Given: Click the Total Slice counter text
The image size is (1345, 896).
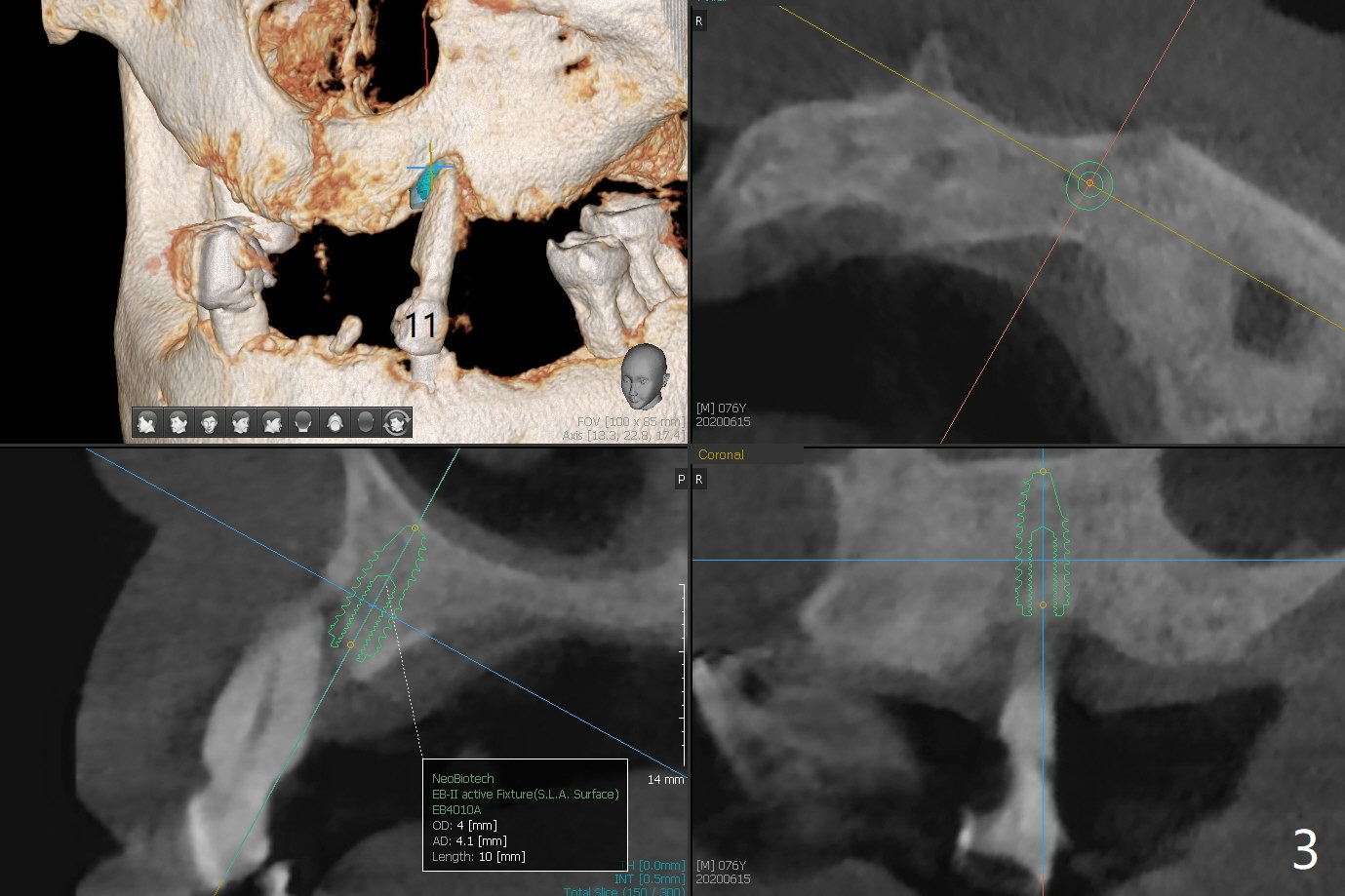Looking at the screenshot, I should click(624, 891).
